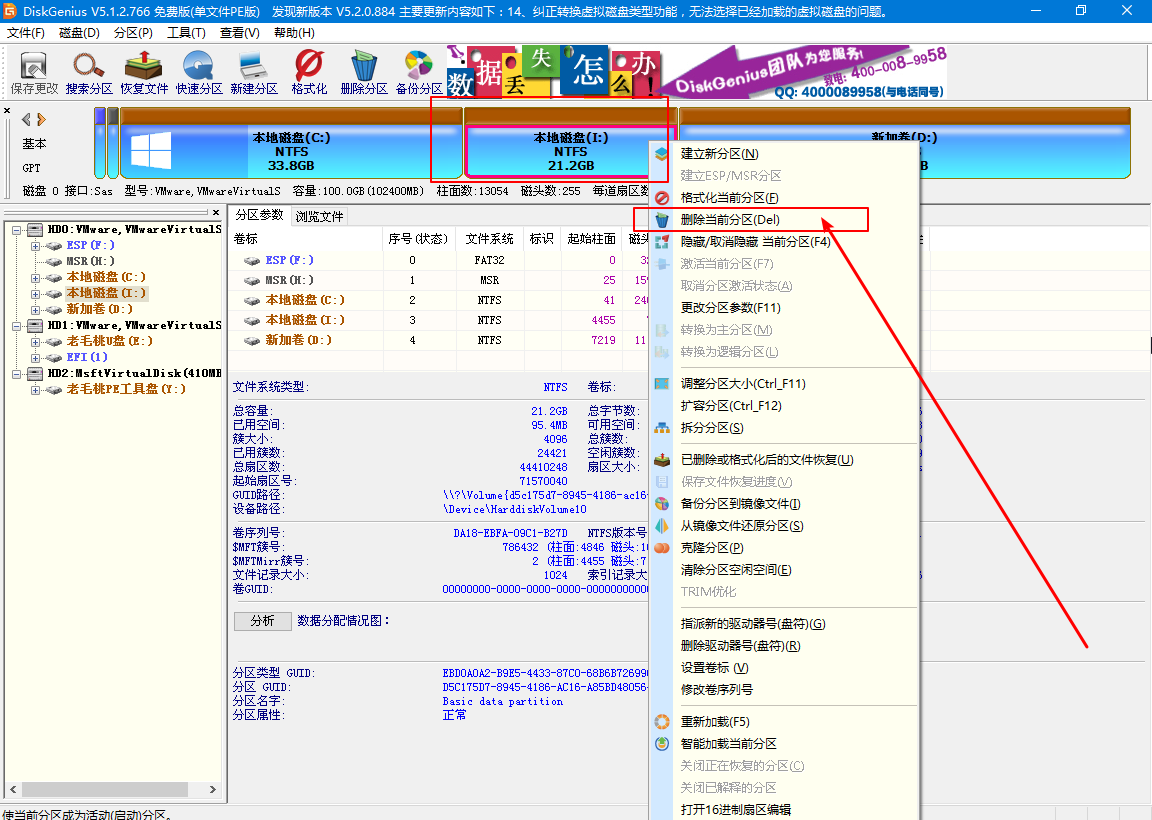Click 隐藏/取消隐藏 当前分区 menu icon
The width and height of the screenshot is (1152, 820).
(x=662, y=242)
